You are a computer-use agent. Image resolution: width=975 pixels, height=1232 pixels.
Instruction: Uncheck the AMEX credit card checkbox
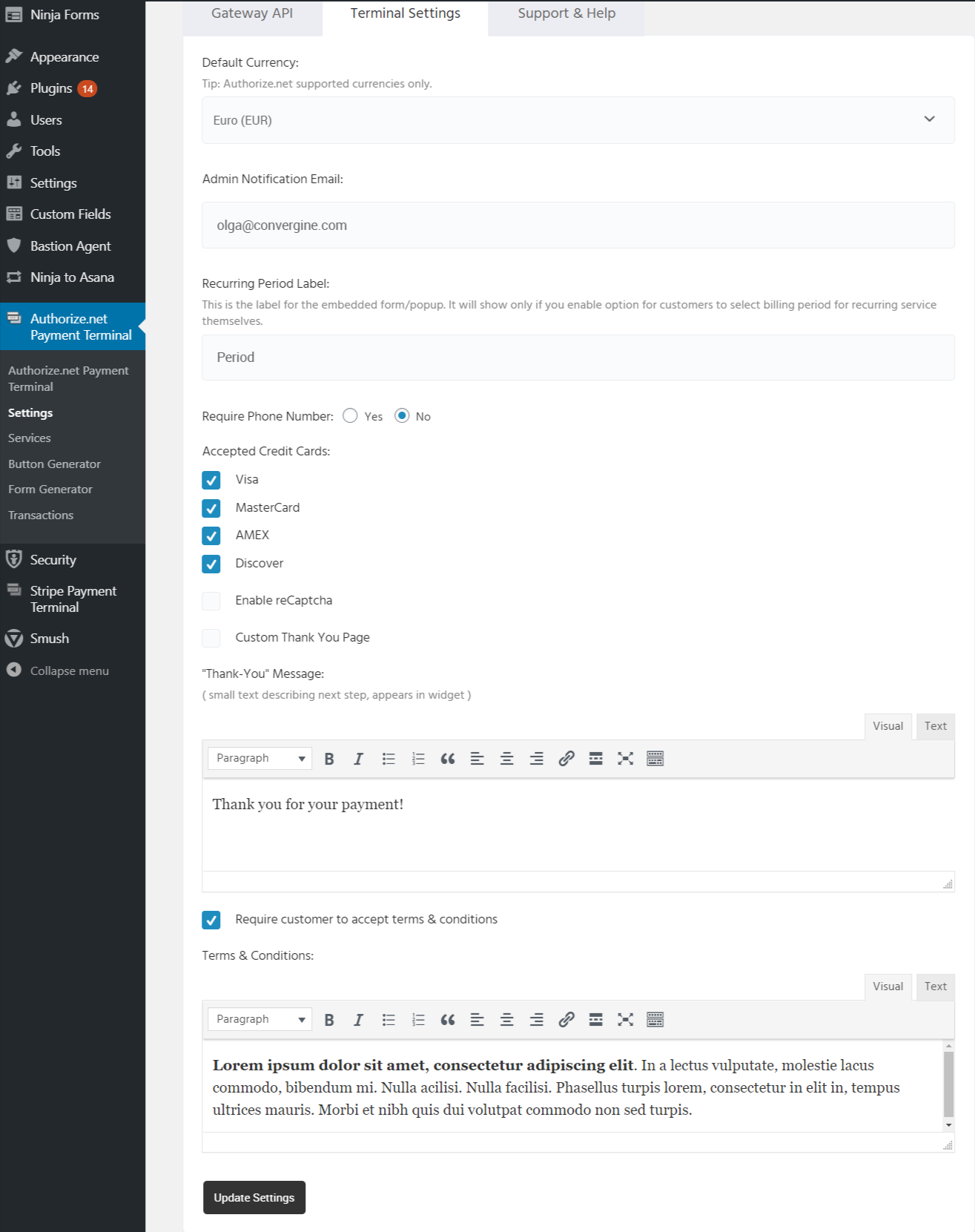point(211,536)
